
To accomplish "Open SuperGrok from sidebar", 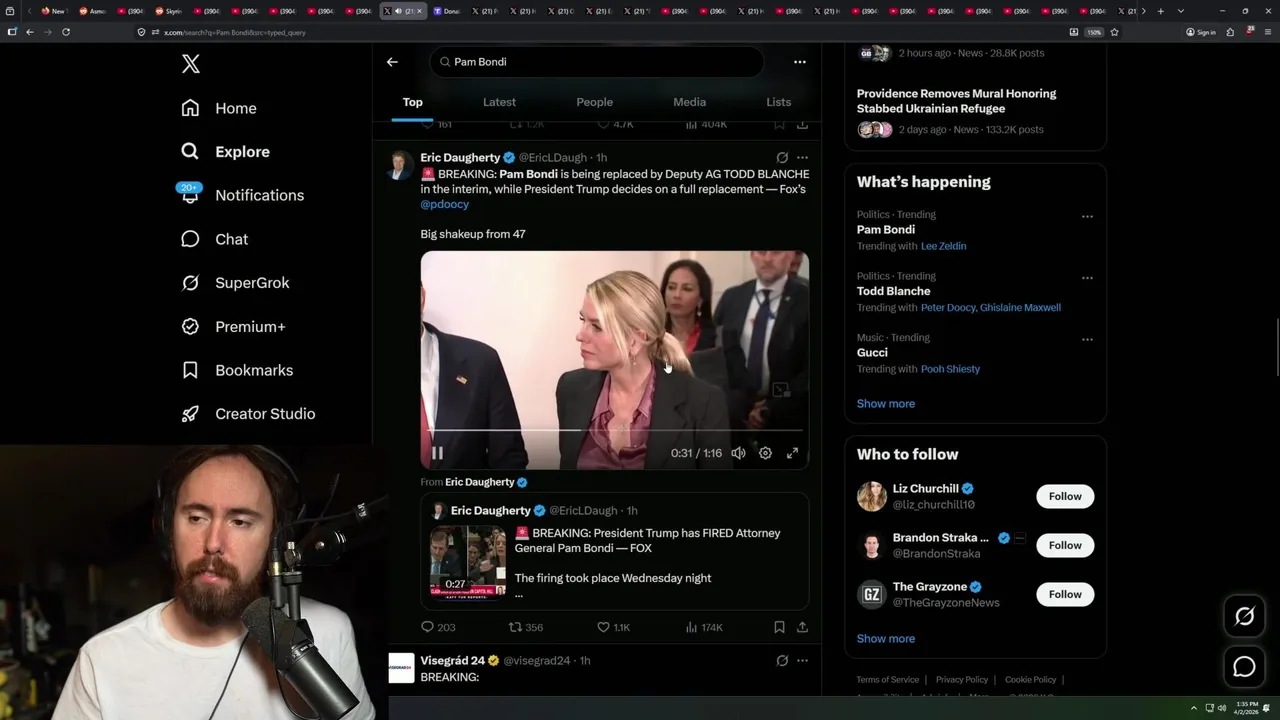I will point(235,283).
